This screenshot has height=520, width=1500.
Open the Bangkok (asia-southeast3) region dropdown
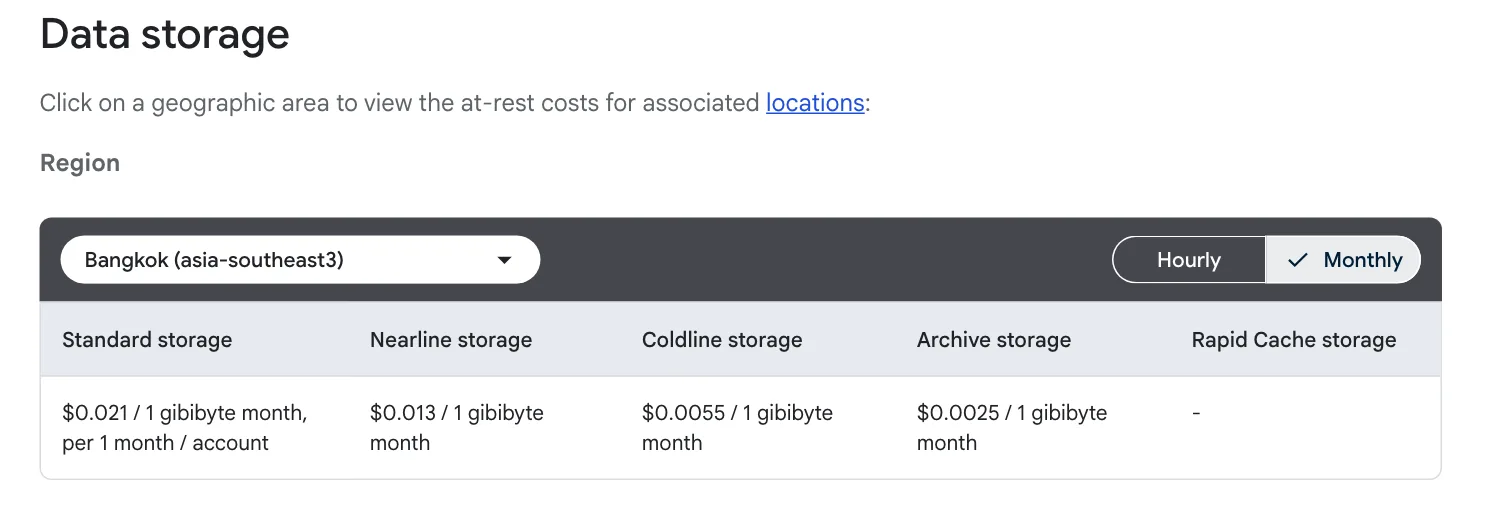[300, 260]
